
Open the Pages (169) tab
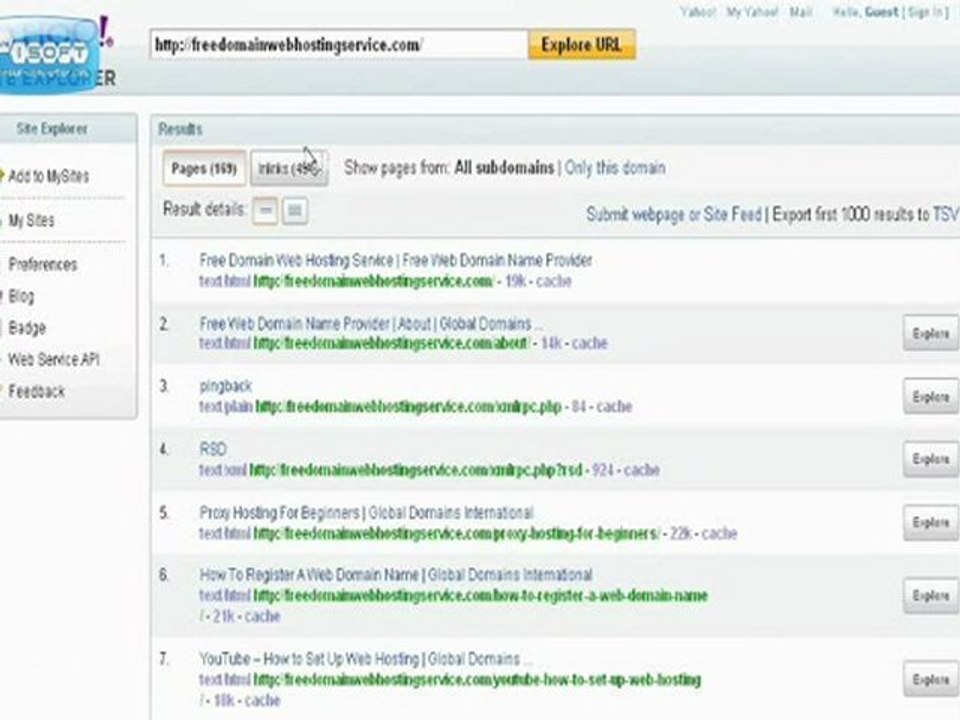point(204,168)
